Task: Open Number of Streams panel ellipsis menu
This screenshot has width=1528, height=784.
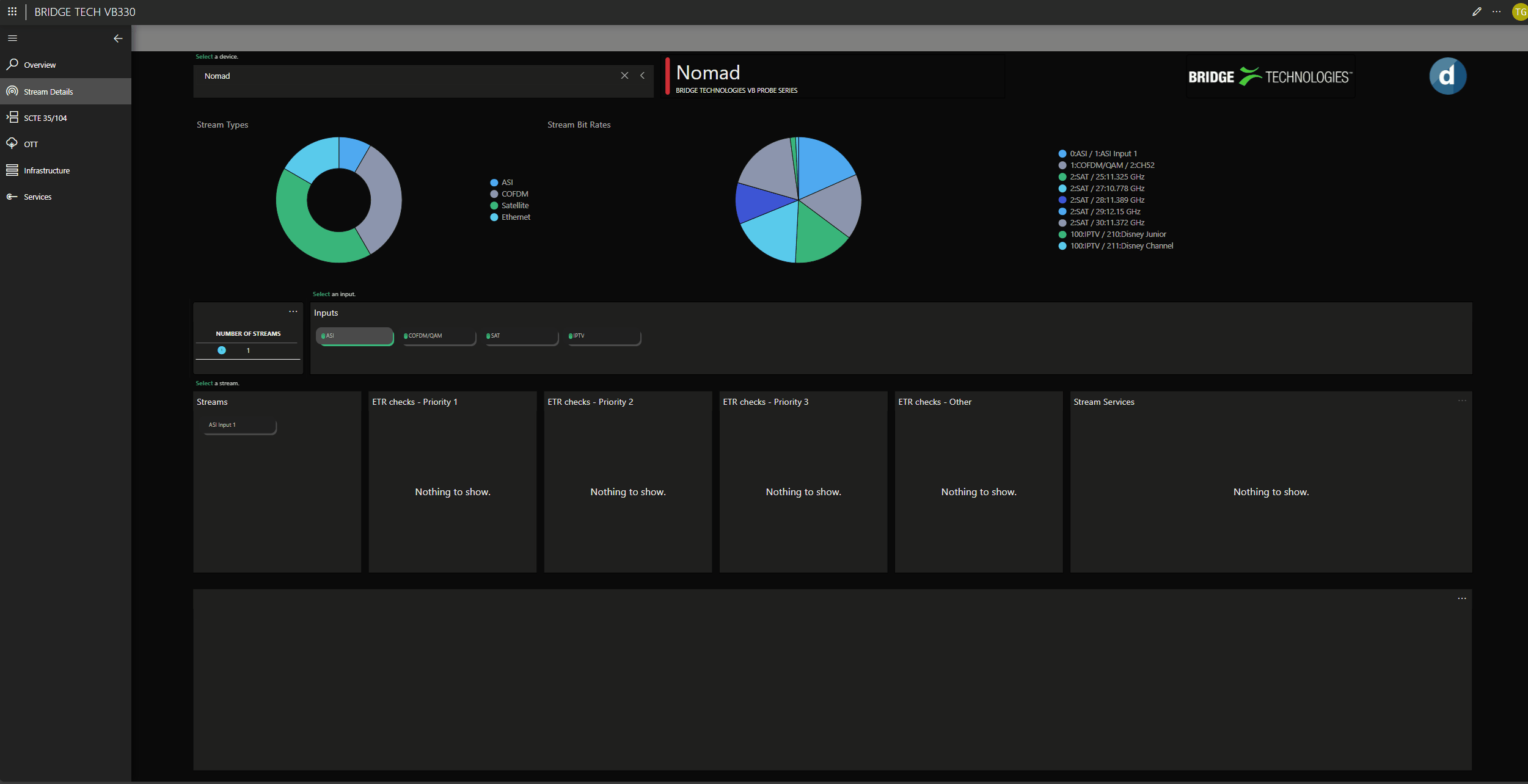Action: point(293,311)
